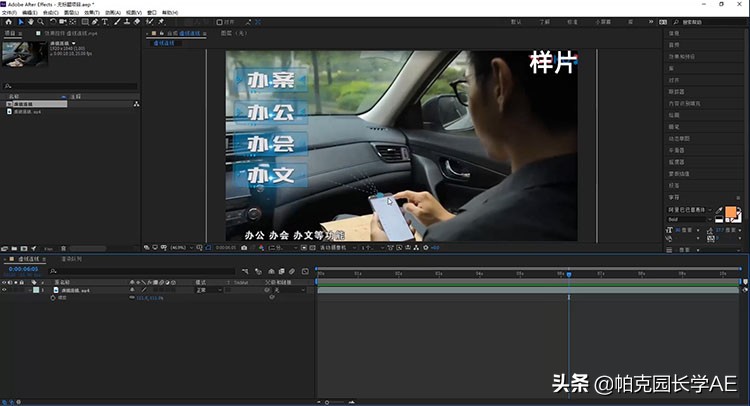Toggle the scale property stopwatch
The image size is (750, 406).
(53, 298)
